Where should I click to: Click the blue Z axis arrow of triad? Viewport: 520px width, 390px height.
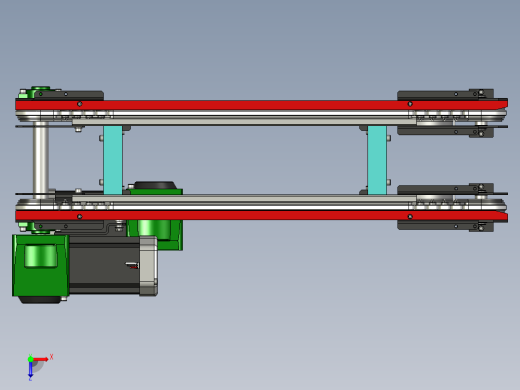coord(30,369)
